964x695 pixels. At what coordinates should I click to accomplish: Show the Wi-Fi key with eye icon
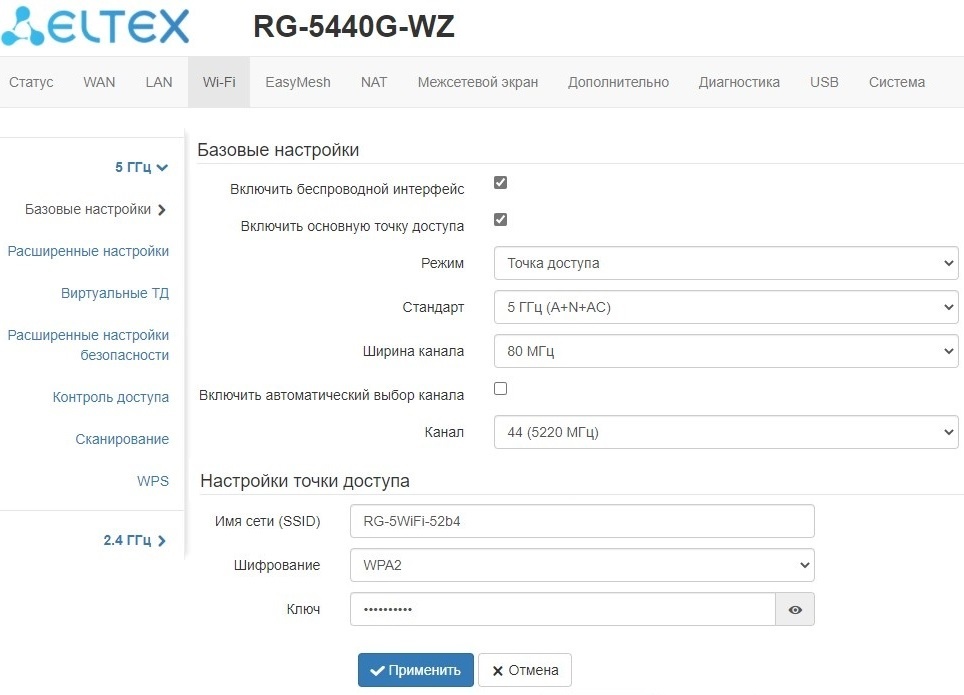795,609
